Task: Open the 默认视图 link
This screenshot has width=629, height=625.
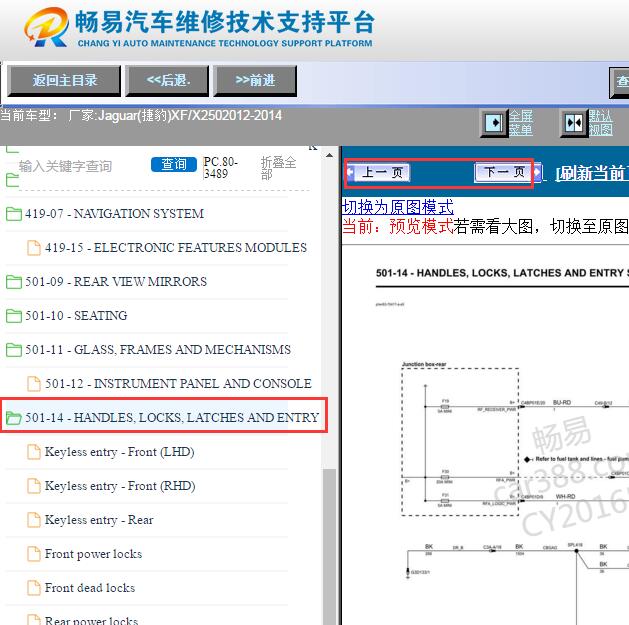Action: click(601, 123)
